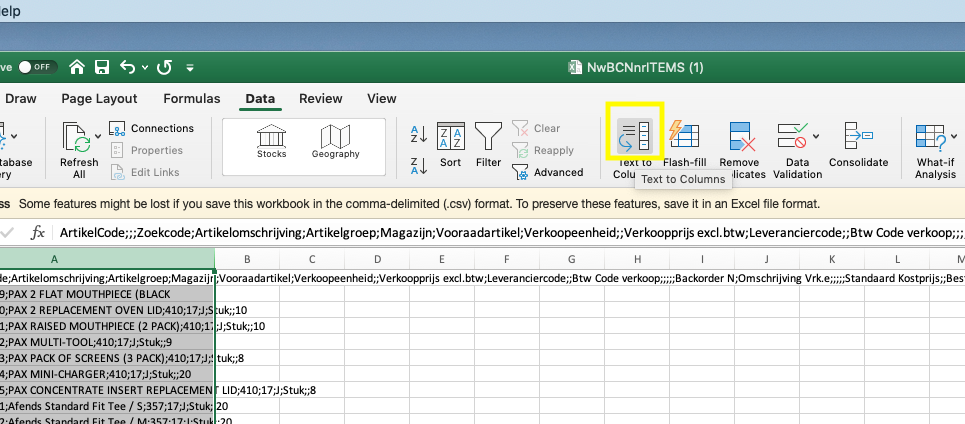965x424 pixels.
Task: Select column G header
Action: pyautogui.click(x=572, y=259)
